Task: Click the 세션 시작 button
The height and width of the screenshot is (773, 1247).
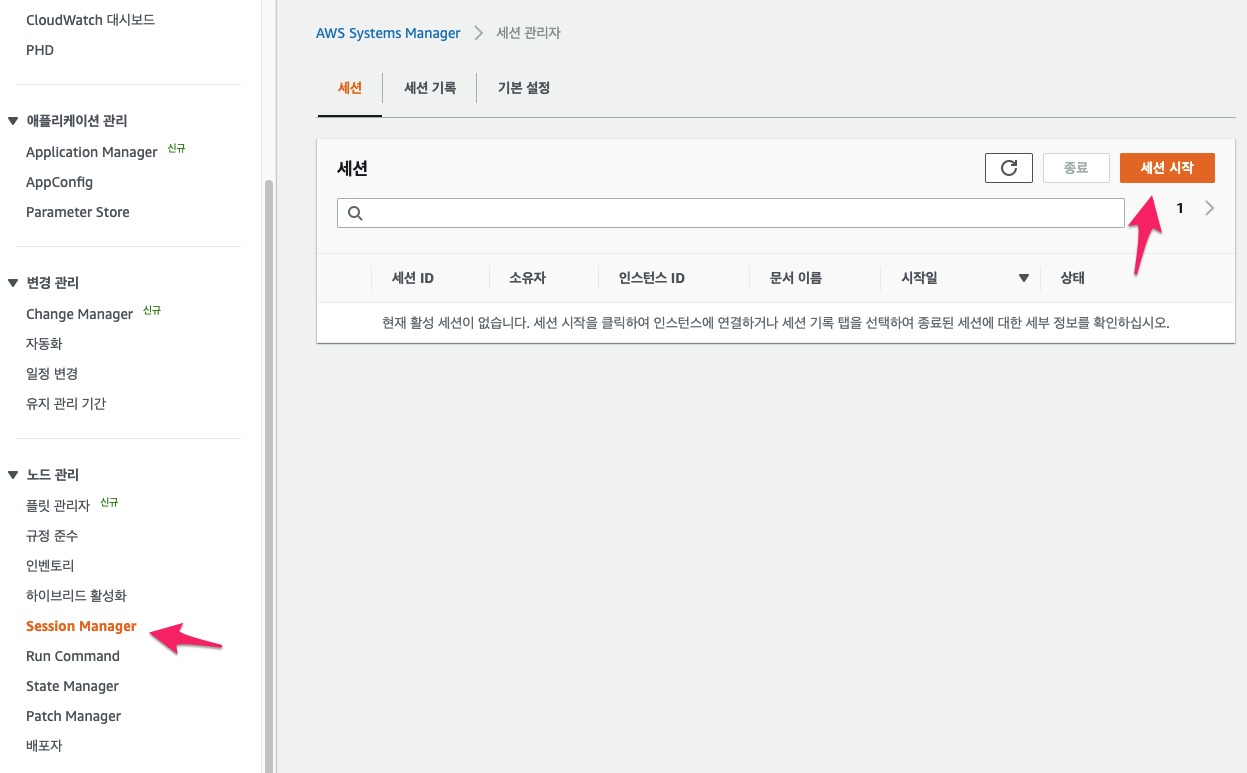Action: click(1167, 168)
